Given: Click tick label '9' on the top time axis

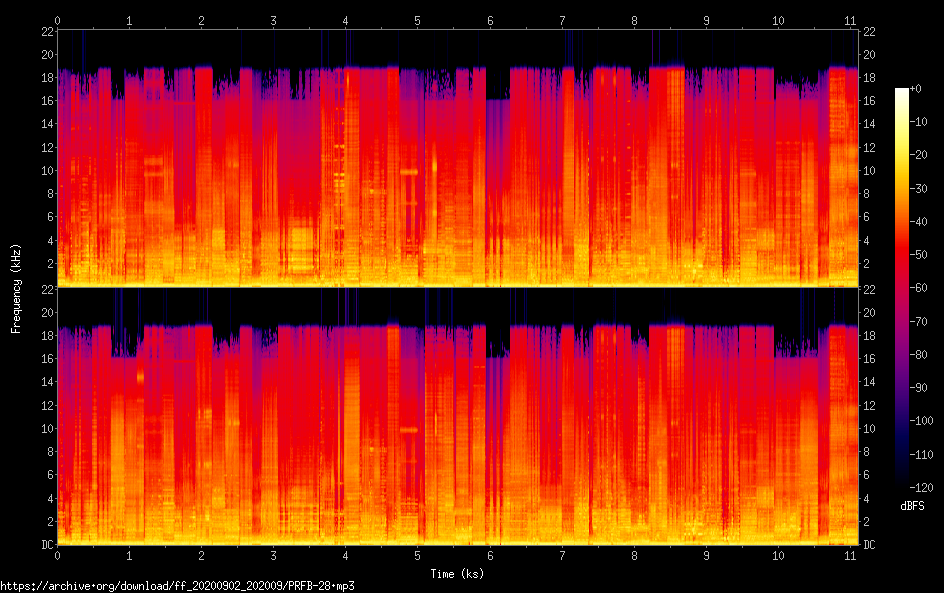Looking at the screenshot, I should click(706, 21).
